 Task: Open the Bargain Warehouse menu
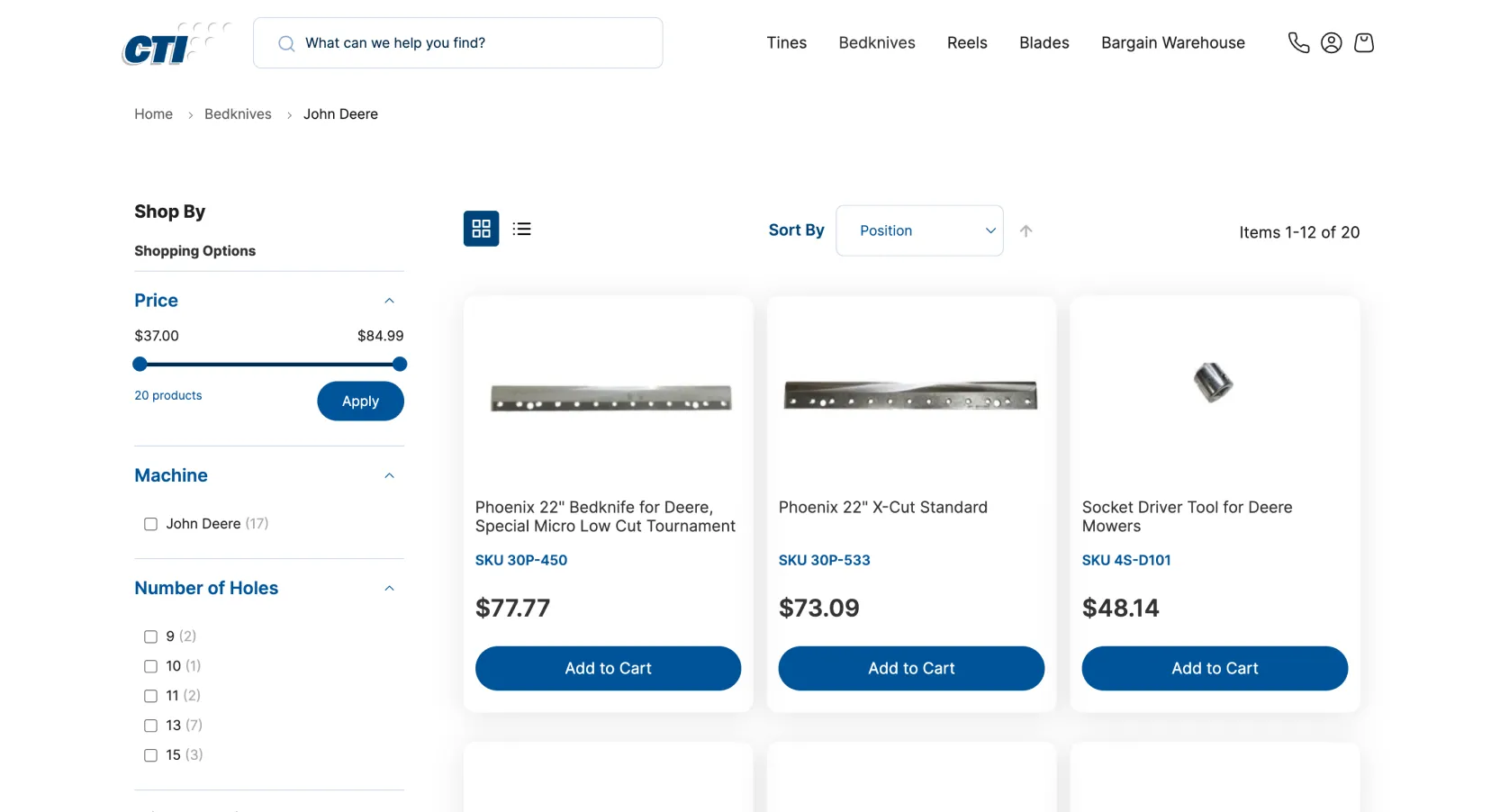pyautogui.click(x=1172, y=42)
